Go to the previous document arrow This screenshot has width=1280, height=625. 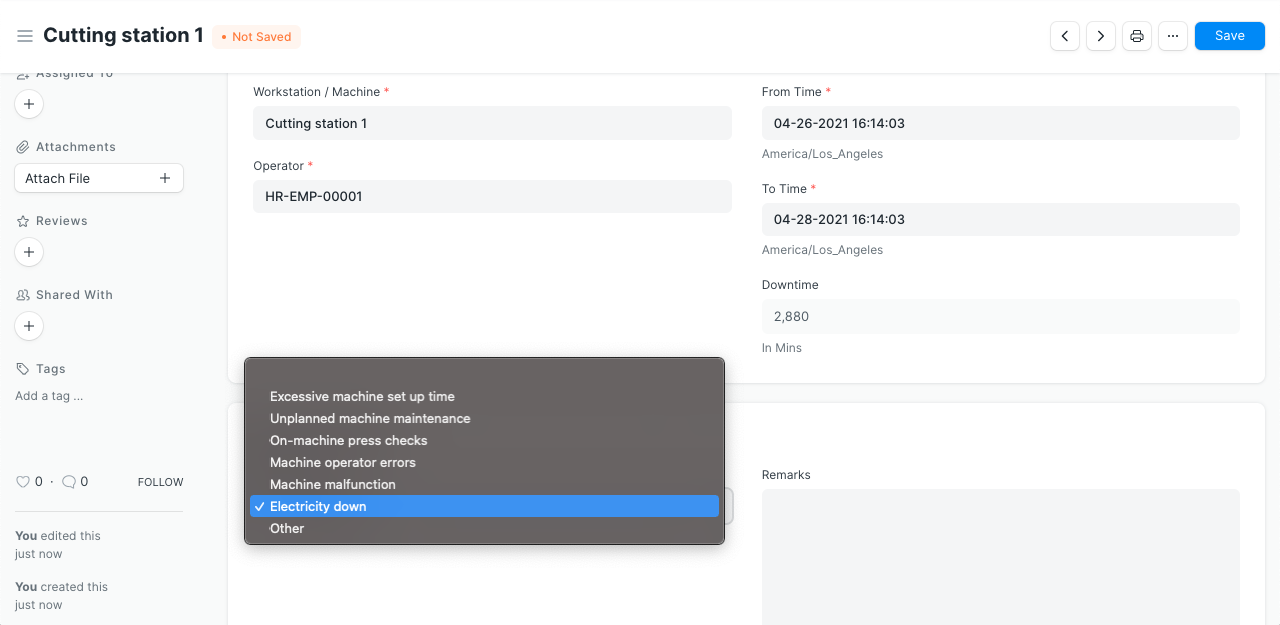[x=1064, y=36]
